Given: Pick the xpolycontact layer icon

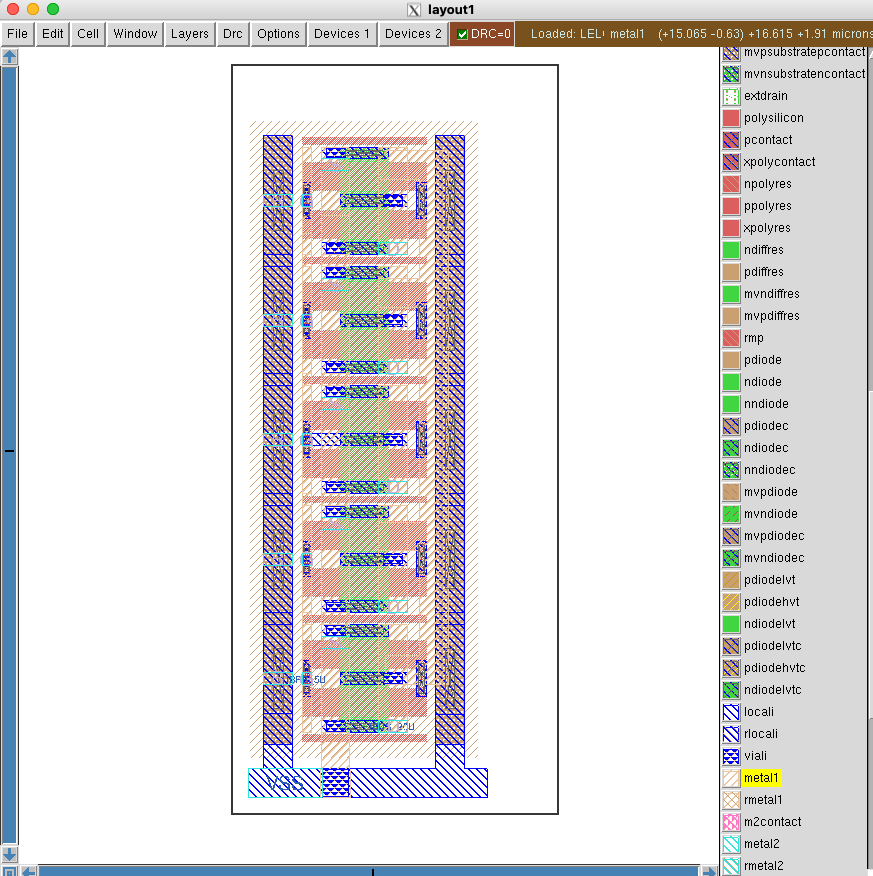Looking at the screenshot, I should 731,162.
